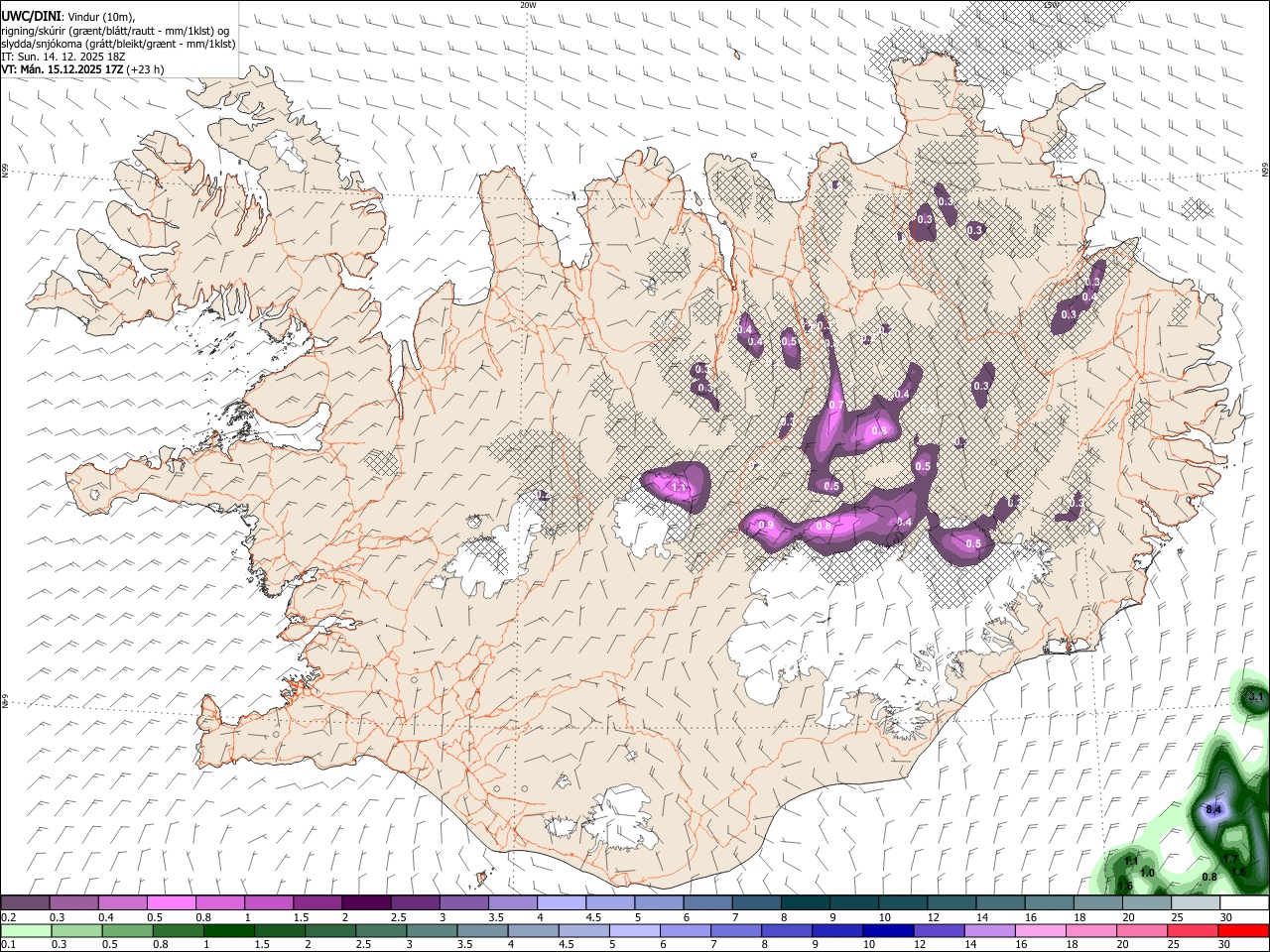
Task: Click the 1.0 rain value in the green area
Action: (x=1147, y=873)
